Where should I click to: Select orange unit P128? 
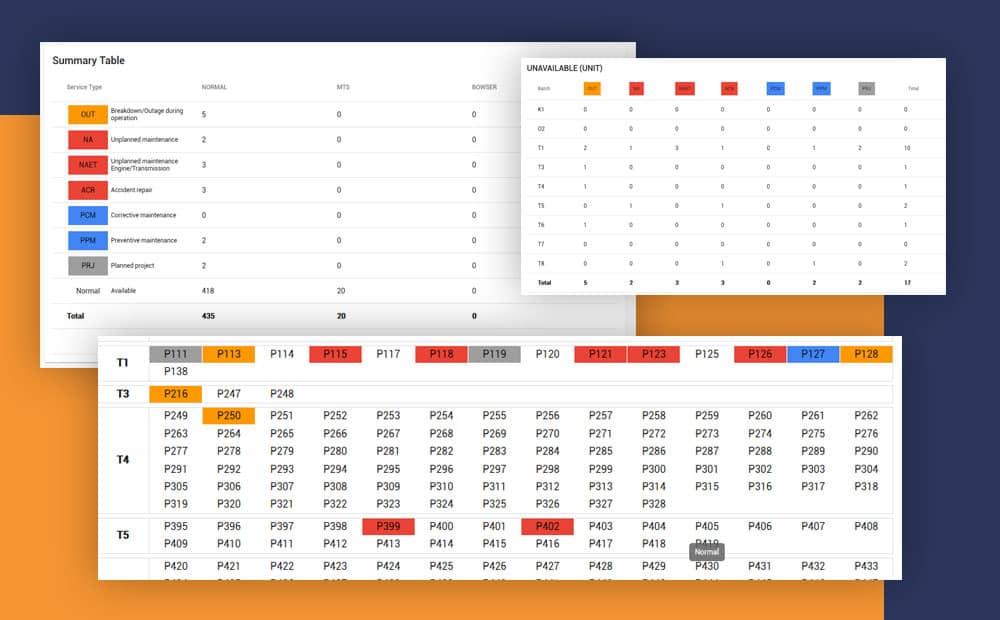click(x=866, y=354)
